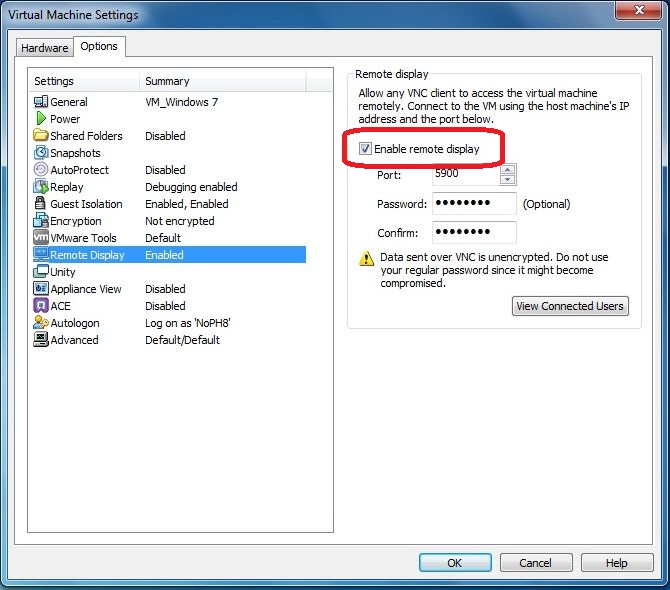This screenshot has height=590, width=670.
Task: Decrease port number with down arrow
Action: [x=507, y=179]
